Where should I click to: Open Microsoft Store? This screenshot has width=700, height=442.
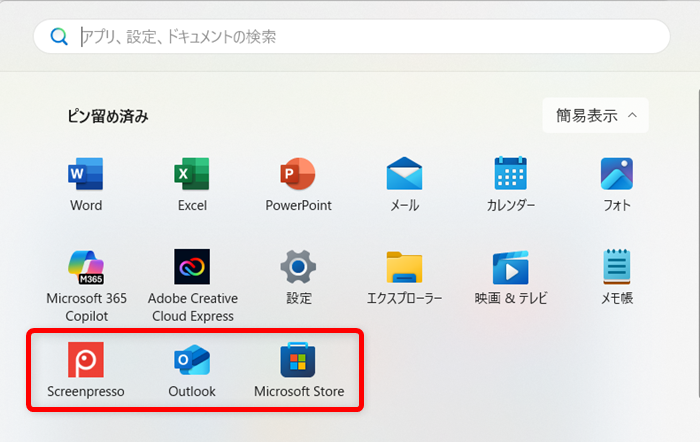299,370
